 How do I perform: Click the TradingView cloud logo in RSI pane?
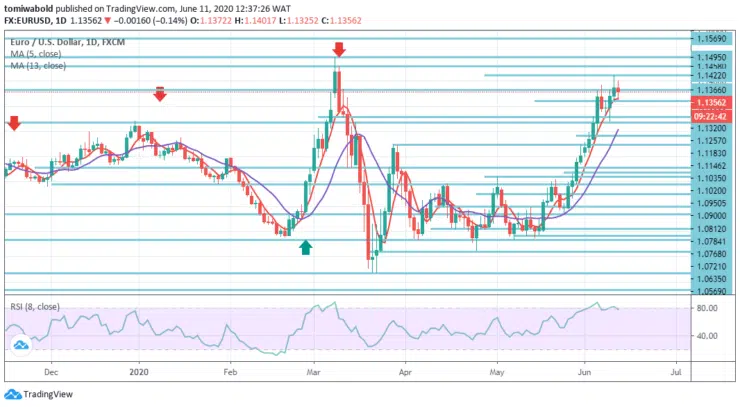coord(21,346)
